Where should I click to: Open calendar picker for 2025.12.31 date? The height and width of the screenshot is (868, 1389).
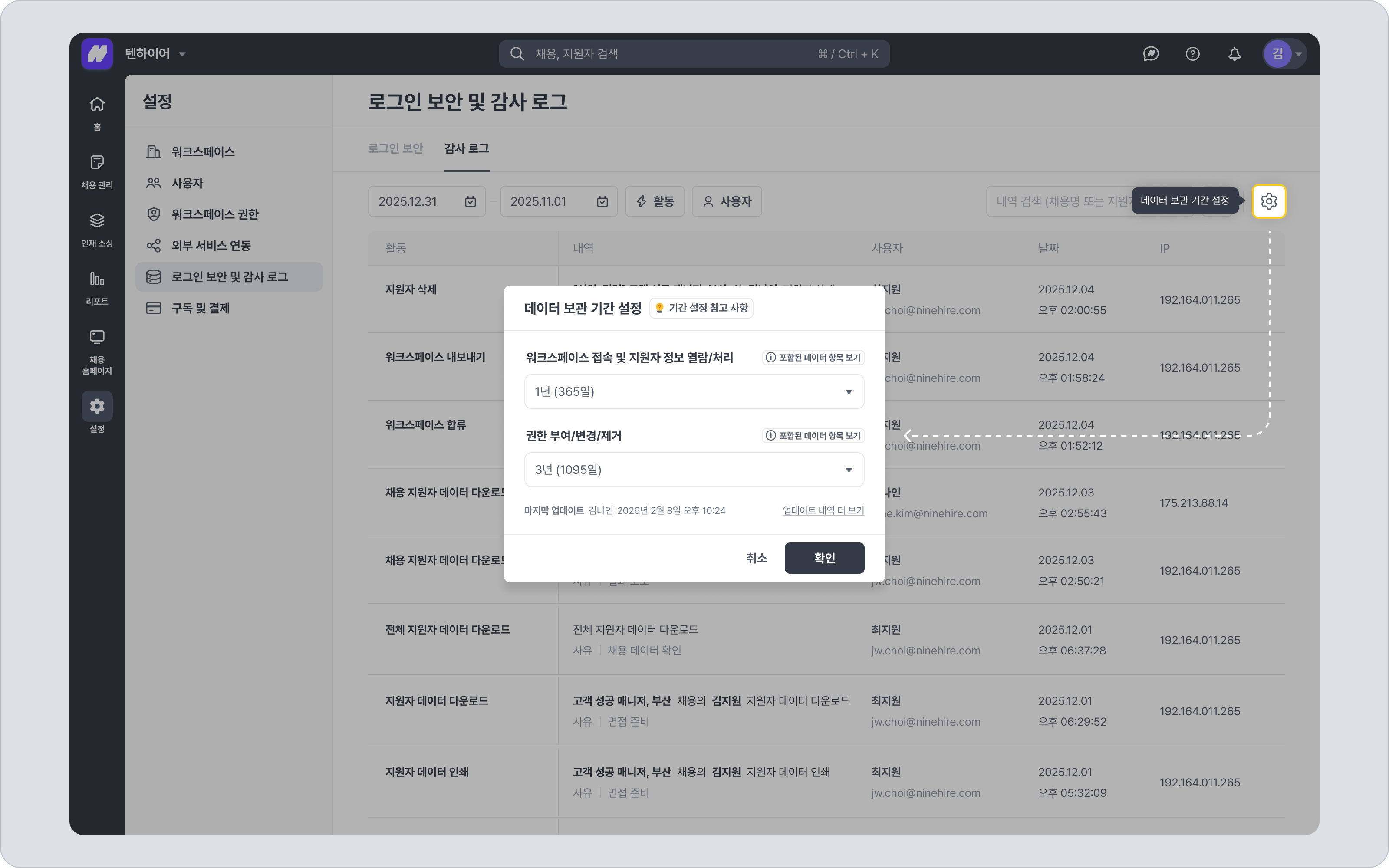(x=470, y=201)
